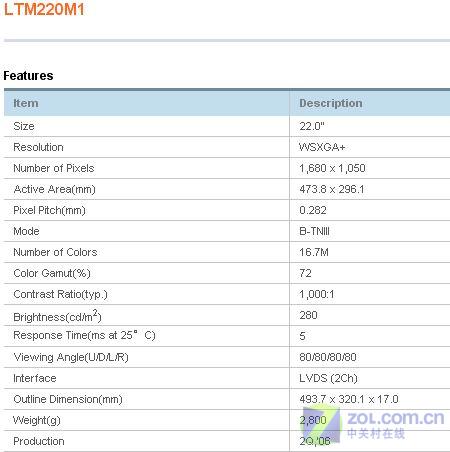
Task: Click the 1,000:1 contrast ratio value
Action: click(317, 294)
